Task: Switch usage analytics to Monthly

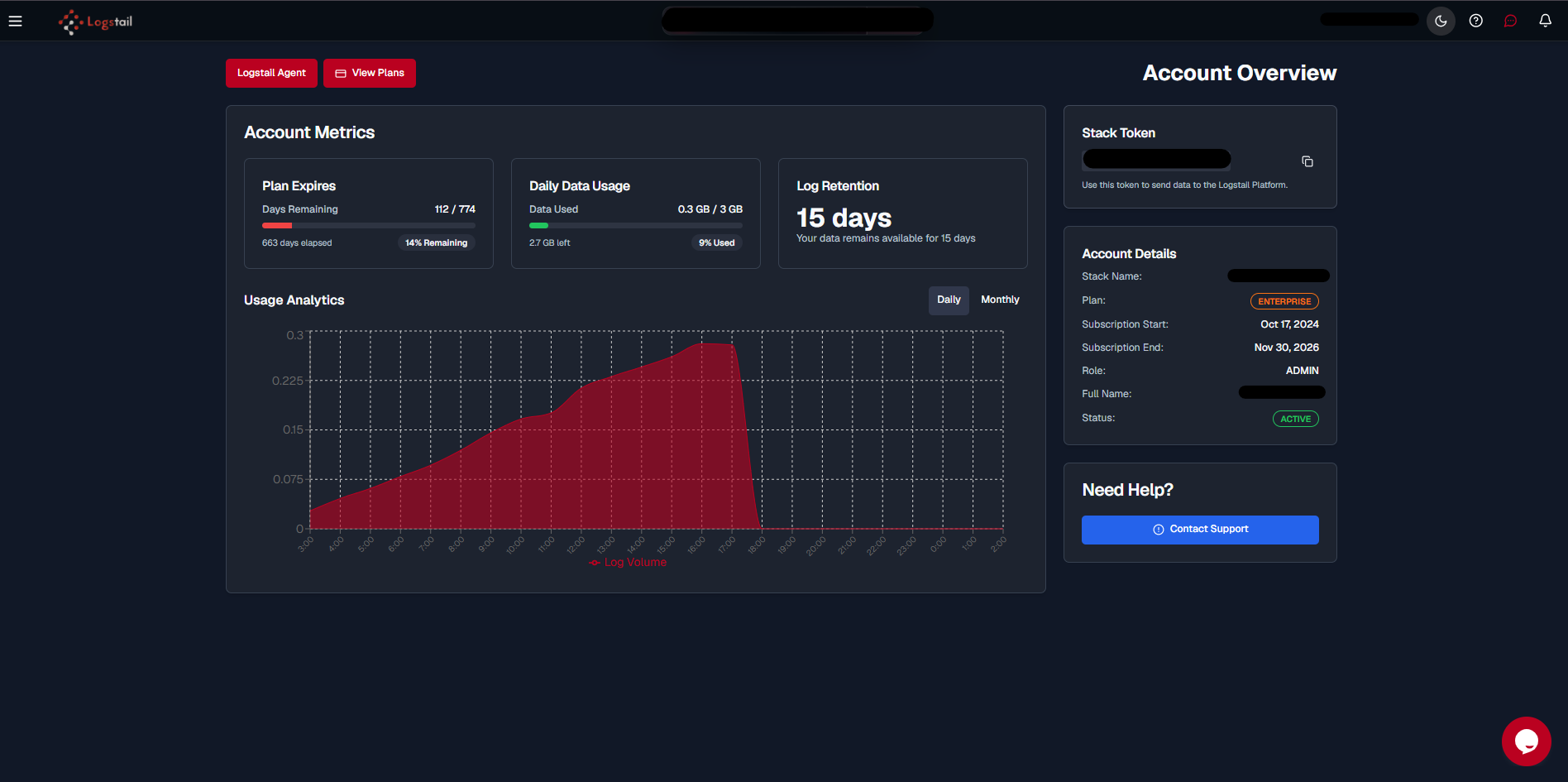Action: pos(1000,300)
